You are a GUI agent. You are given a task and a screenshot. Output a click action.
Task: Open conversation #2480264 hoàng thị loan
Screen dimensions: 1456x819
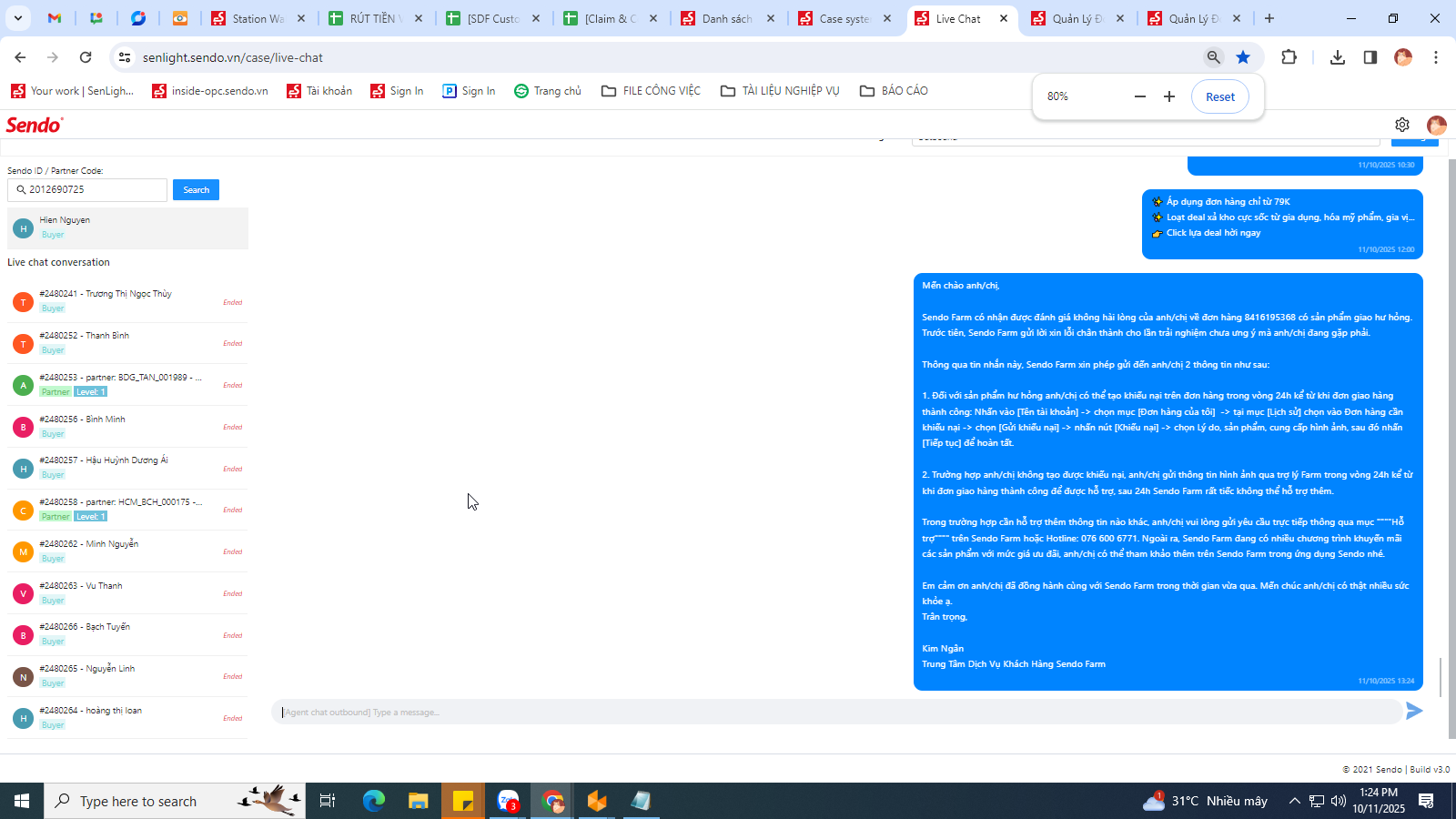(127, 718)
